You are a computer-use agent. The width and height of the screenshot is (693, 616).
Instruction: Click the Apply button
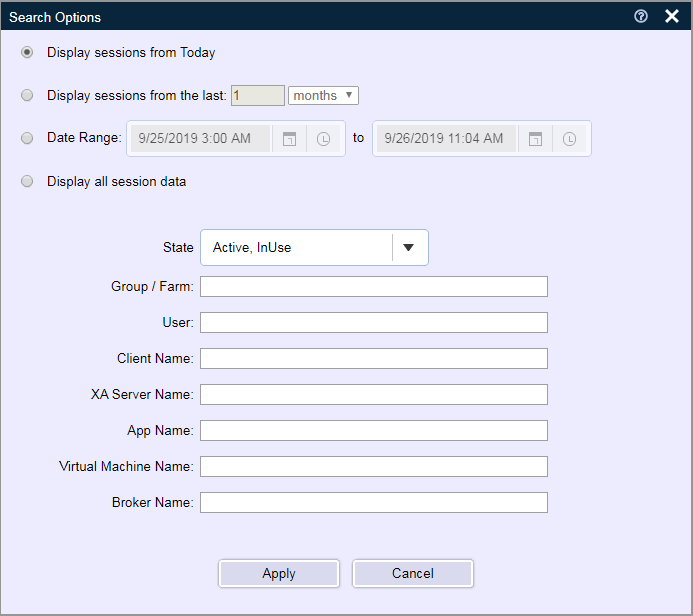pos(279,574)
